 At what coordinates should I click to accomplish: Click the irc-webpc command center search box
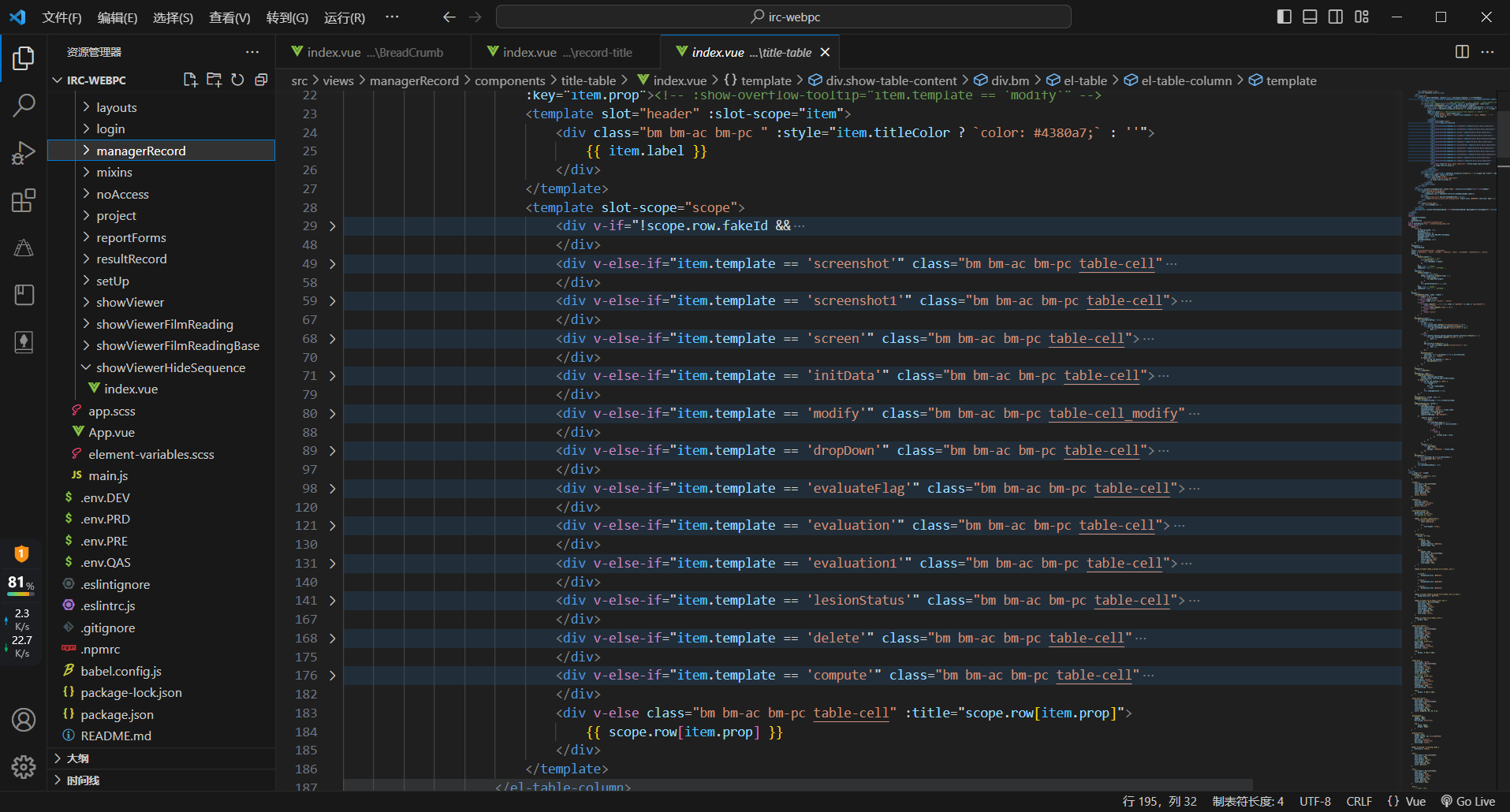(783, 17)
